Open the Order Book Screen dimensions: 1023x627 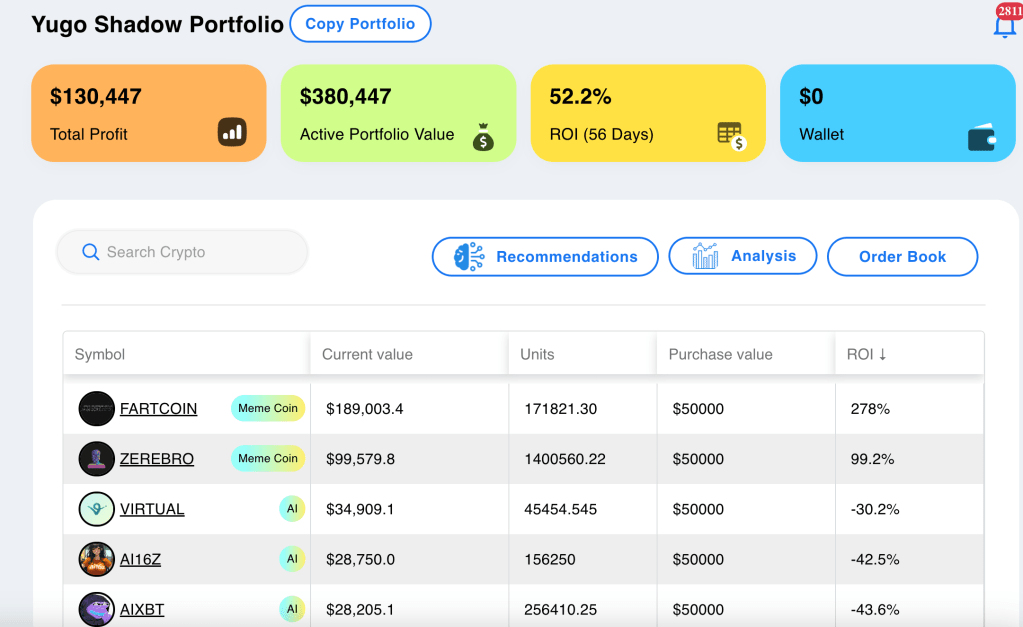[902, 256]
